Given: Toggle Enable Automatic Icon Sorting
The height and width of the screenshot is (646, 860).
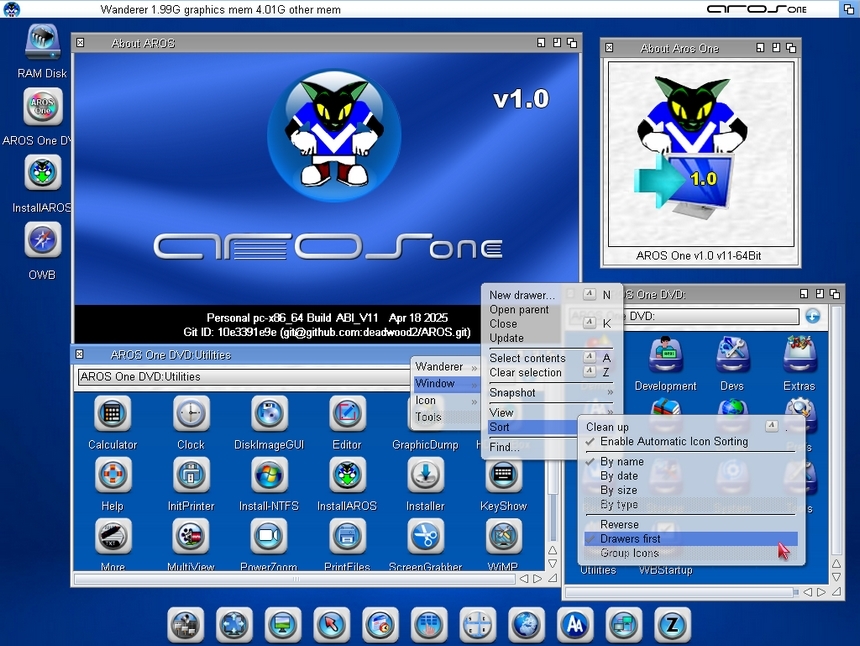Looking at the screenshot, I should pyautogui.click(x=673, y=441).
